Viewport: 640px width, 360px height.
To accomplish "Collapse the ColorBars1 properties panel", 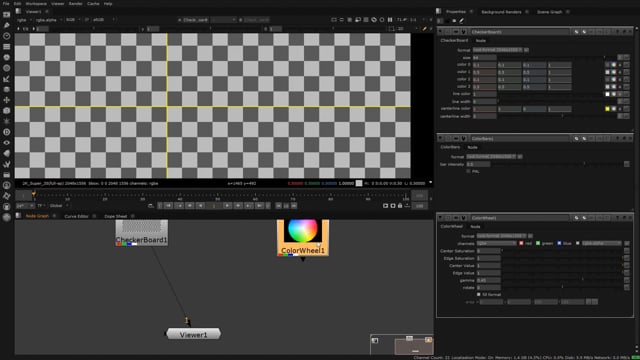I will point(440,138).
